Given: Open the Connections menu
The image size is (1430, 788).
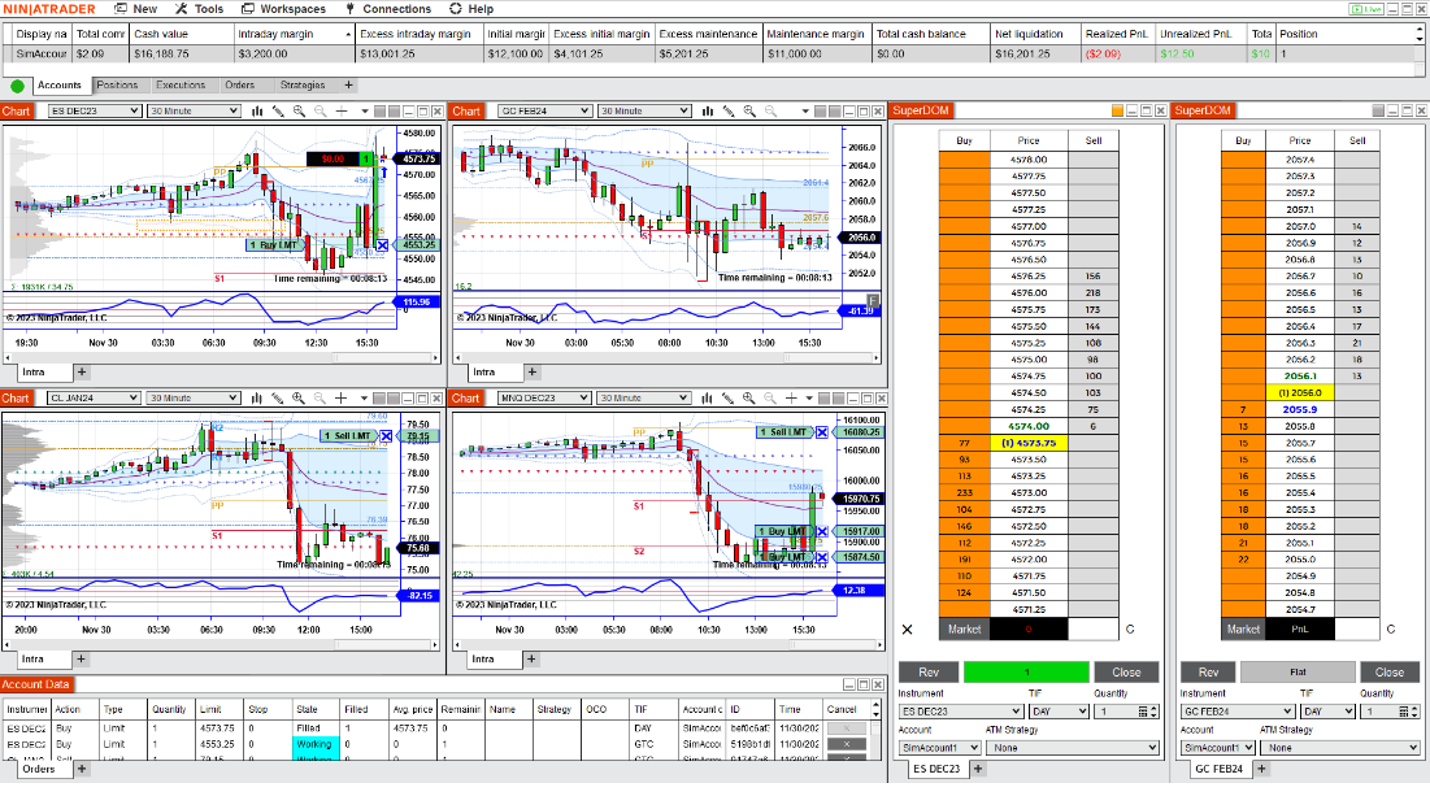Looking at the screenshot, I should pos(388,9).
